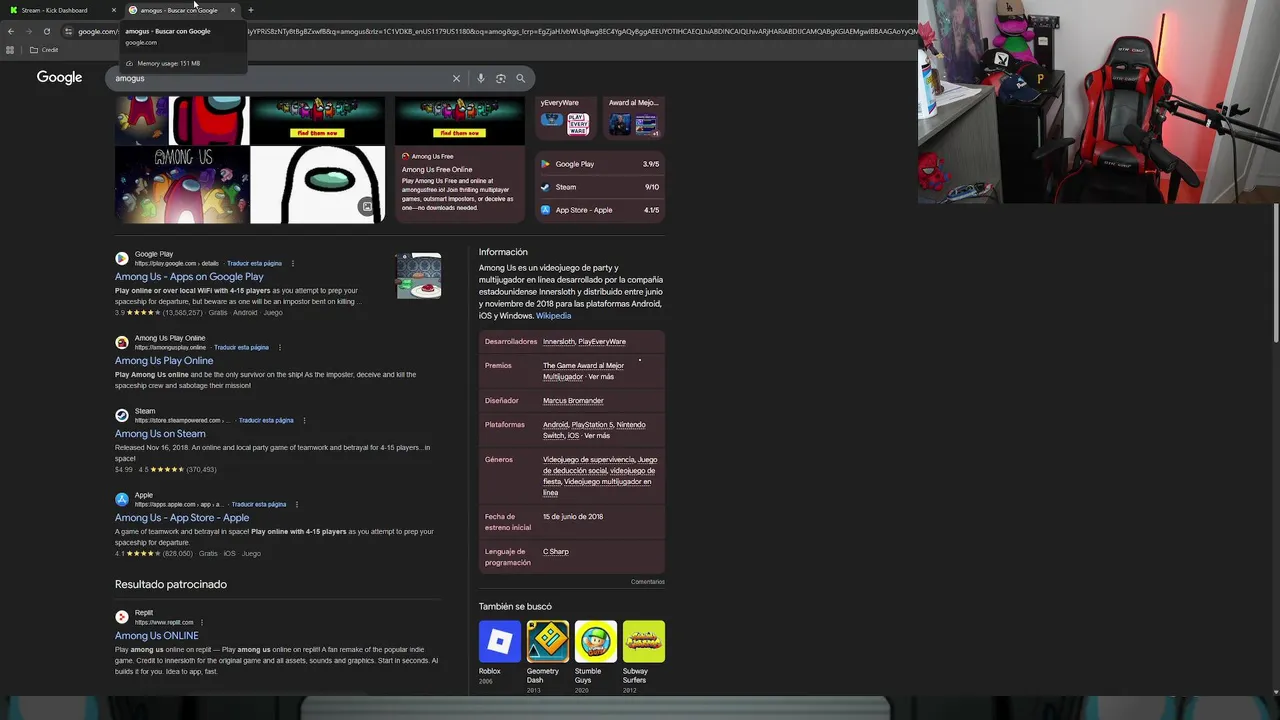Close the amogus Google search tab

[x=233, y=10]
